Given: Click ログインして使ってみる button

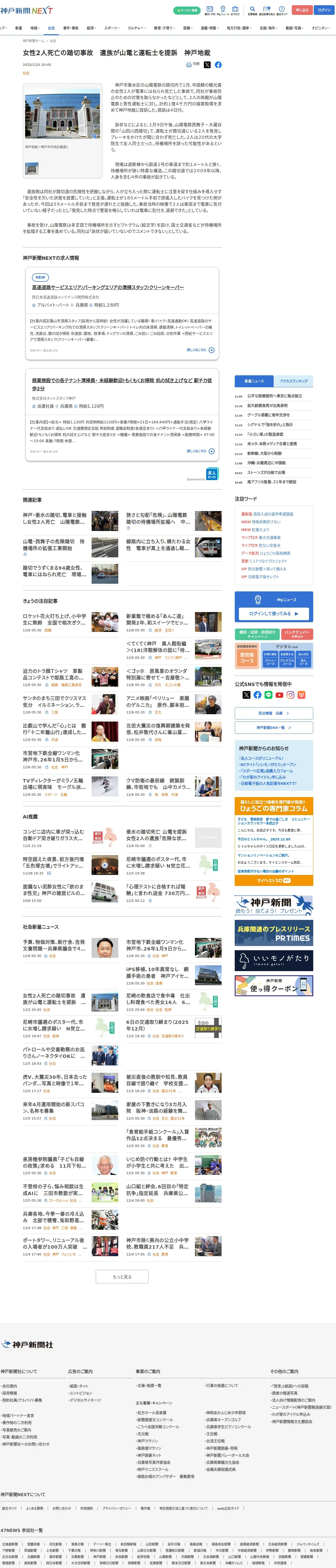Looking at the screenshot, I should [x=273, y=614].
